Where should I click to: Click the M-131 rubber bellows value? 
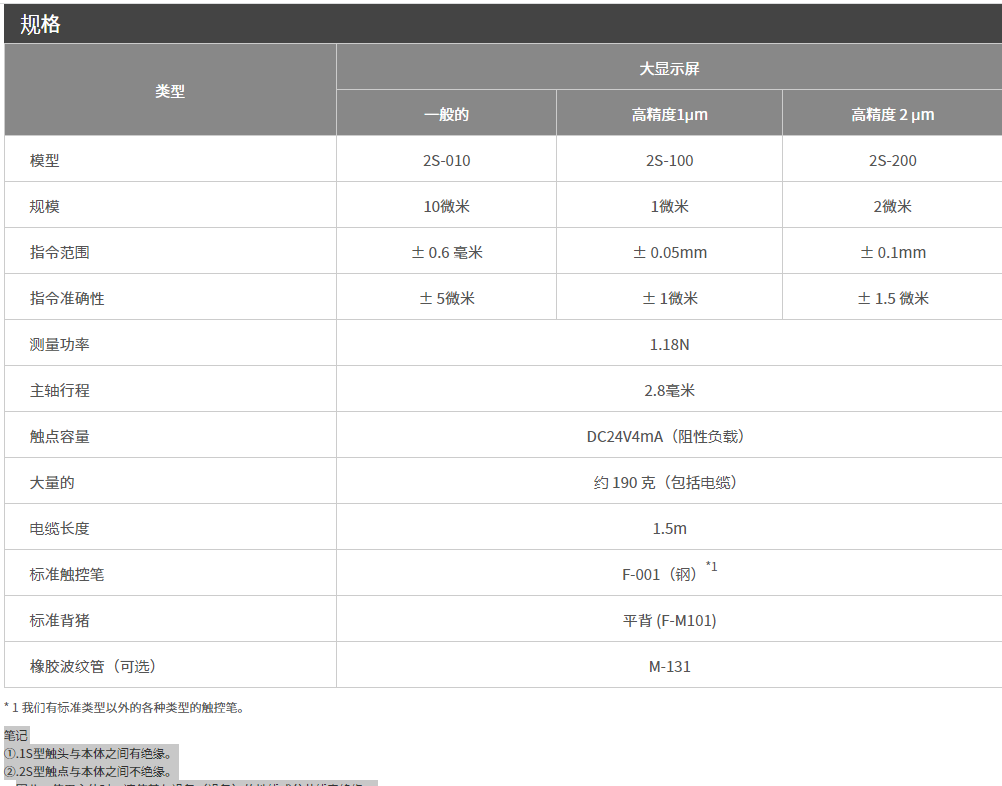[668, 666]
